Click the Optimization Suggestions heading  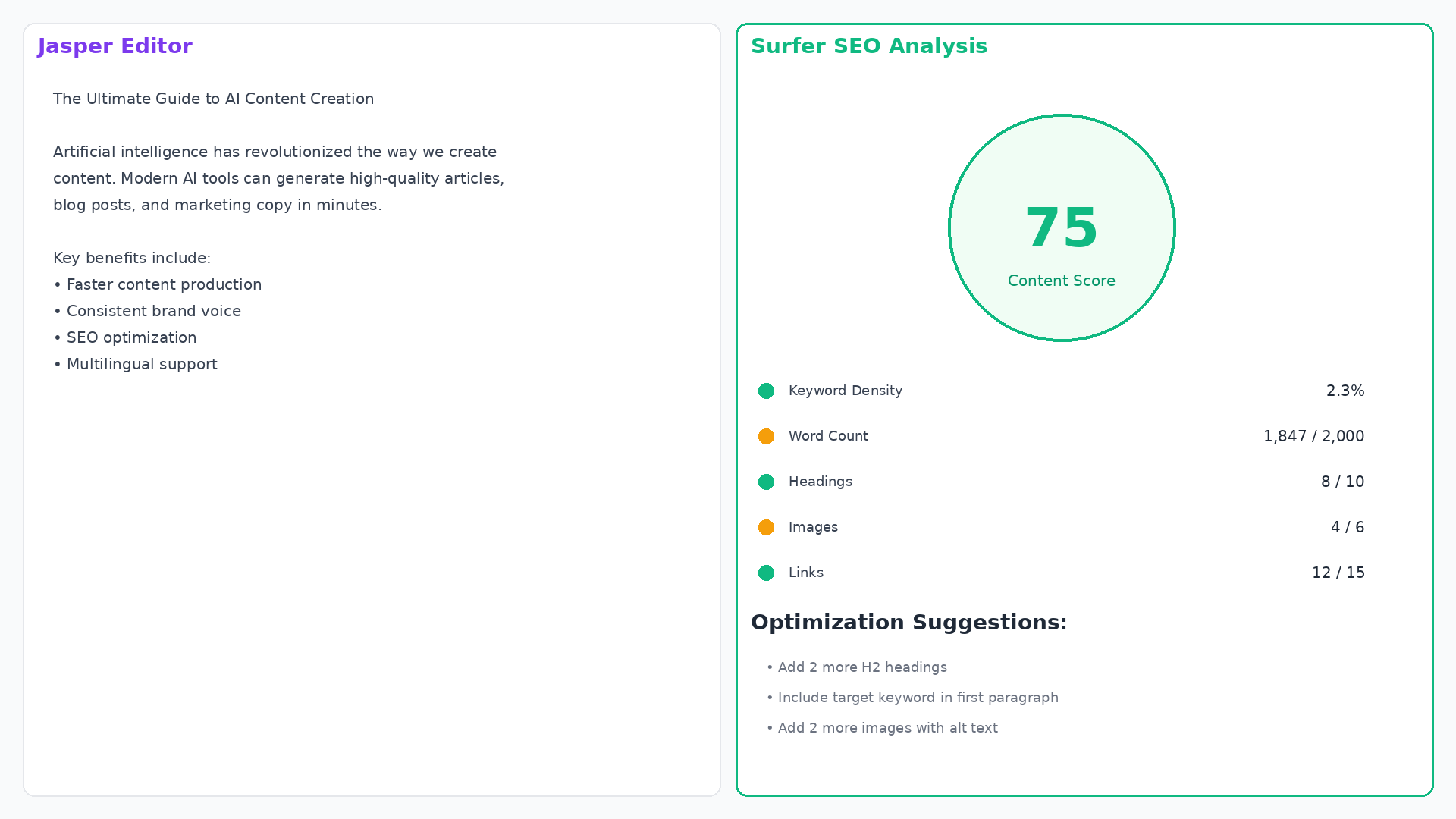[x=908, y=623]
